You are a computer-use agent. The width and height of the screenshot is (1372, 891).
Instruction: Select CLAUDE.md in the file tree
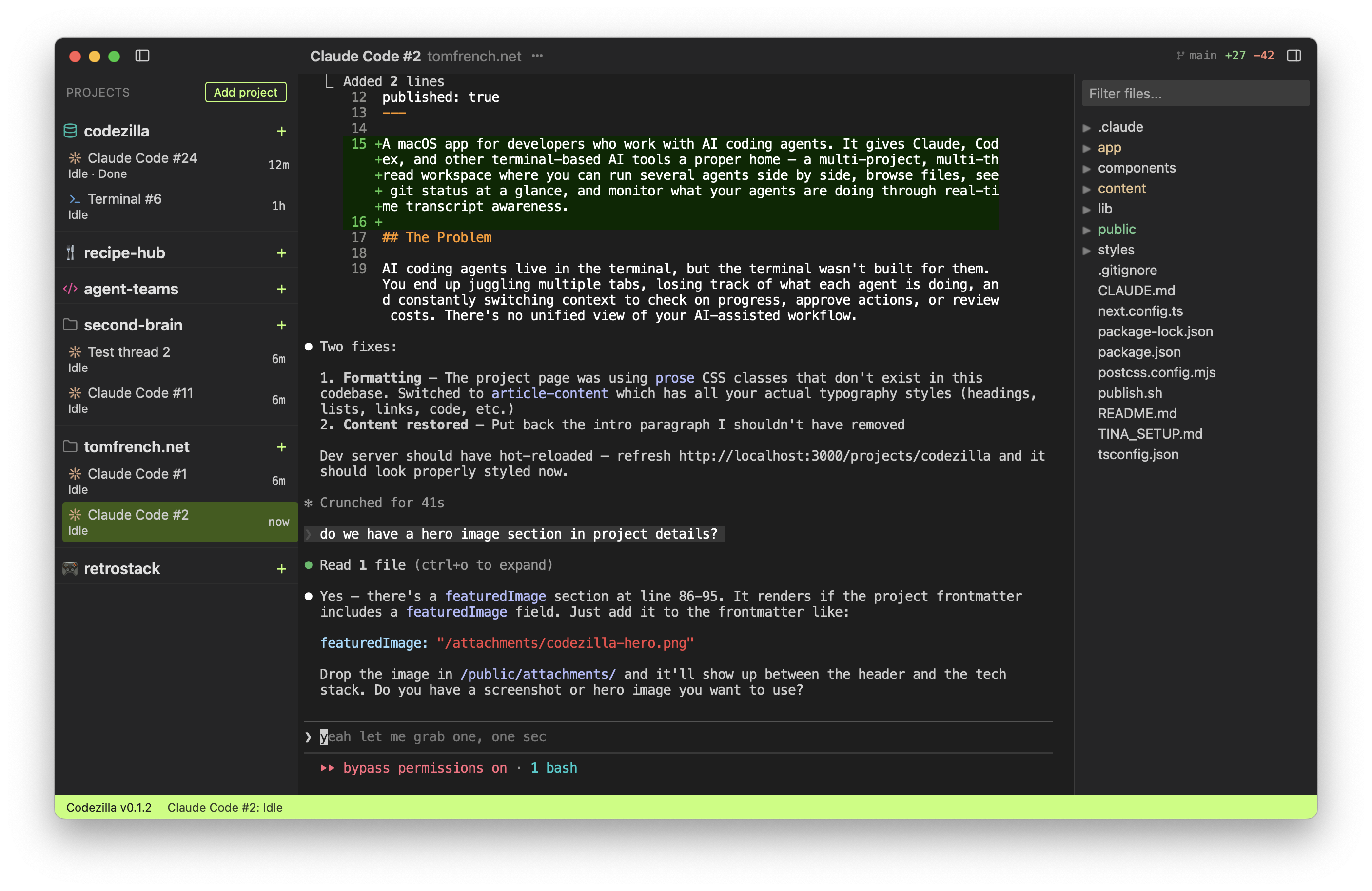(x=1136, y=291)
